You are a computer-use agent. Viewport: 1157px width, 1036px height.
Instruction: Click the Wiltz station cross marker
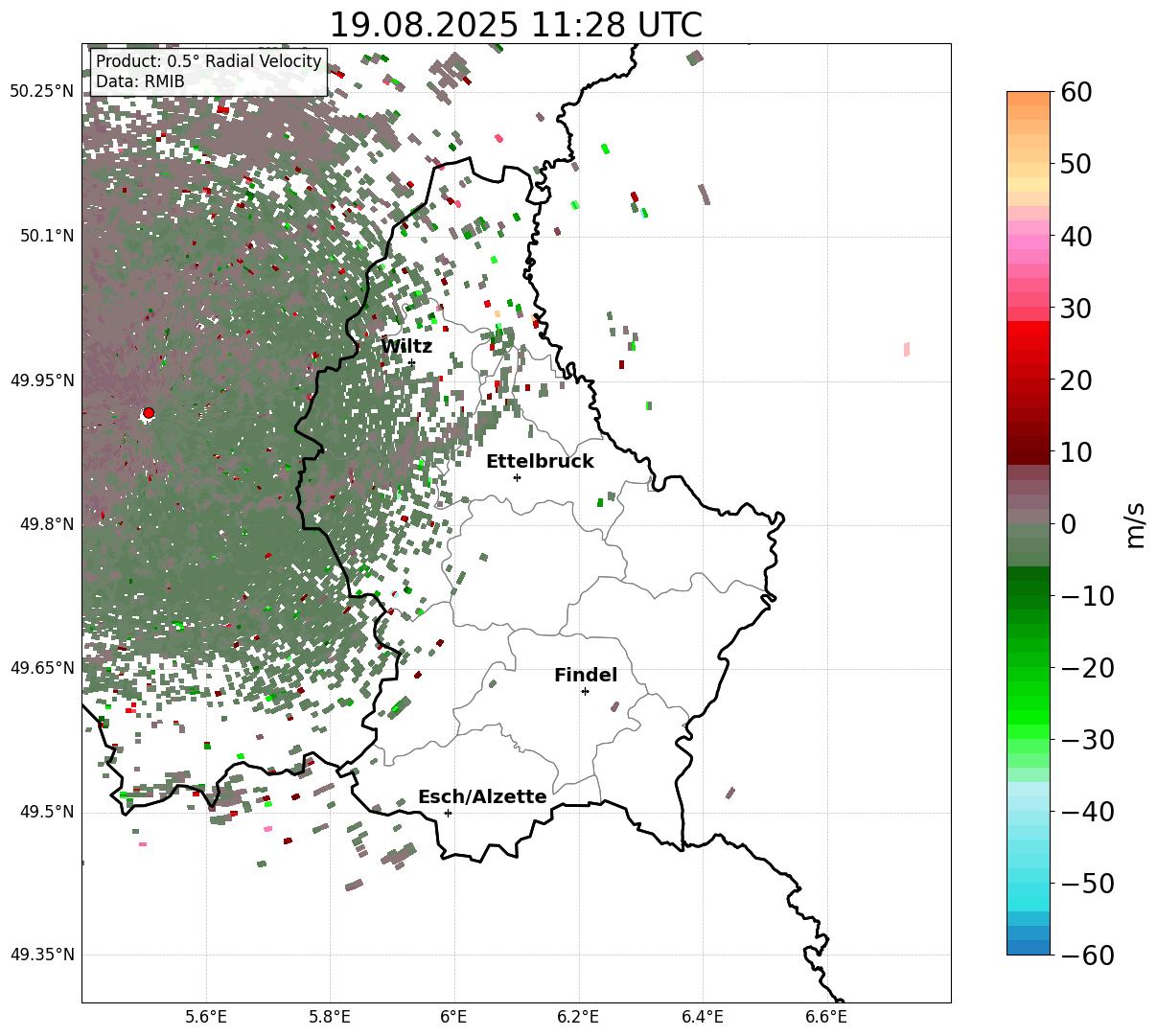412,362
